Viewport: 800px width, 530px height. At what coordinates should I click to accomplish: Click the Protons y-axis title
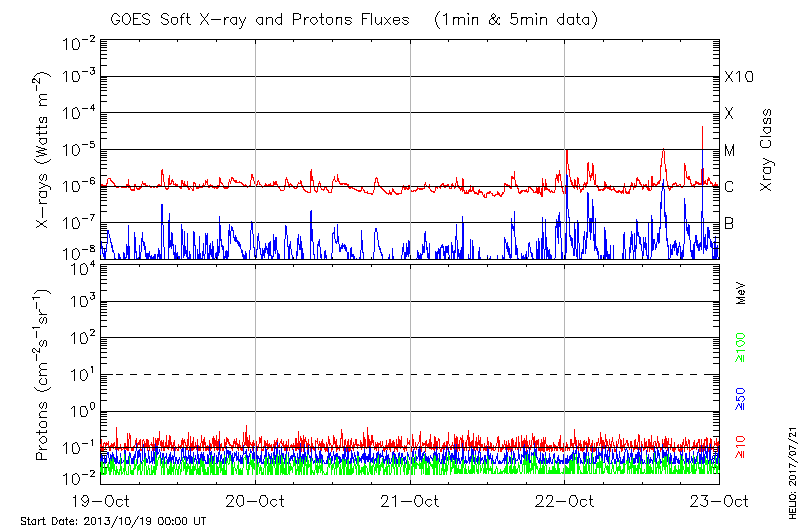44,375
